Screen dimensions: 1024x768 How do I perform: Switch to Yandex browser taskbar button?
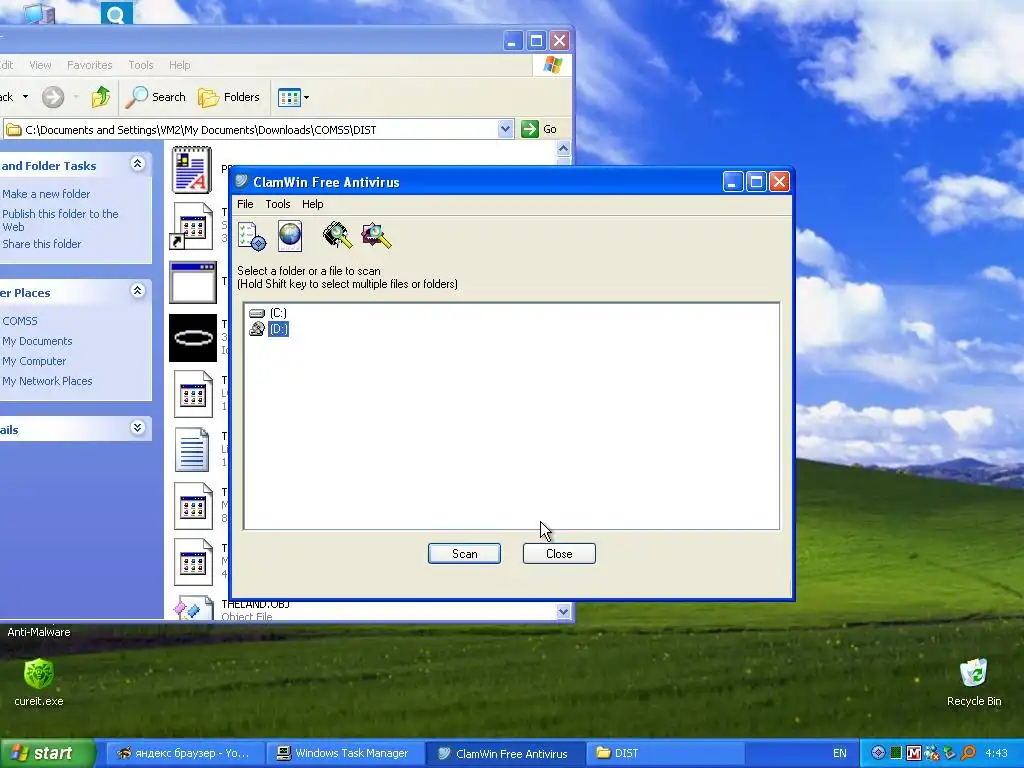(184, 753)
